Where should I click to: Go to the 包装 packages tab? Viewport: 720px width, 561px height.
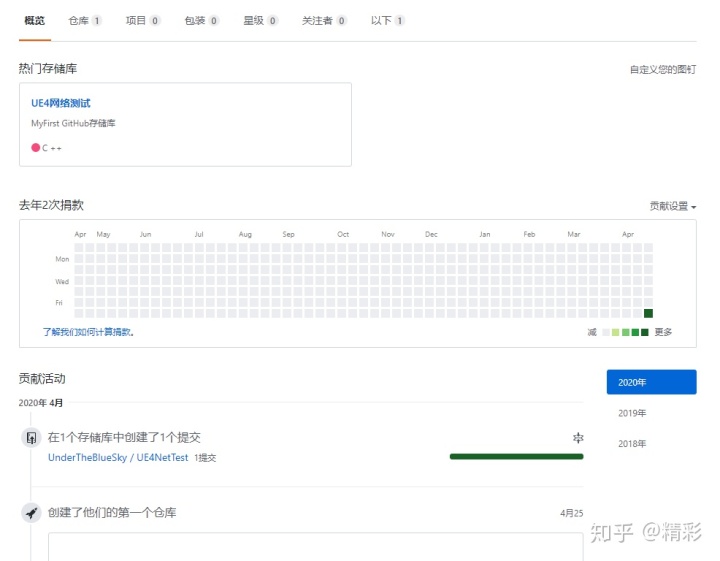tap(202, 21)
